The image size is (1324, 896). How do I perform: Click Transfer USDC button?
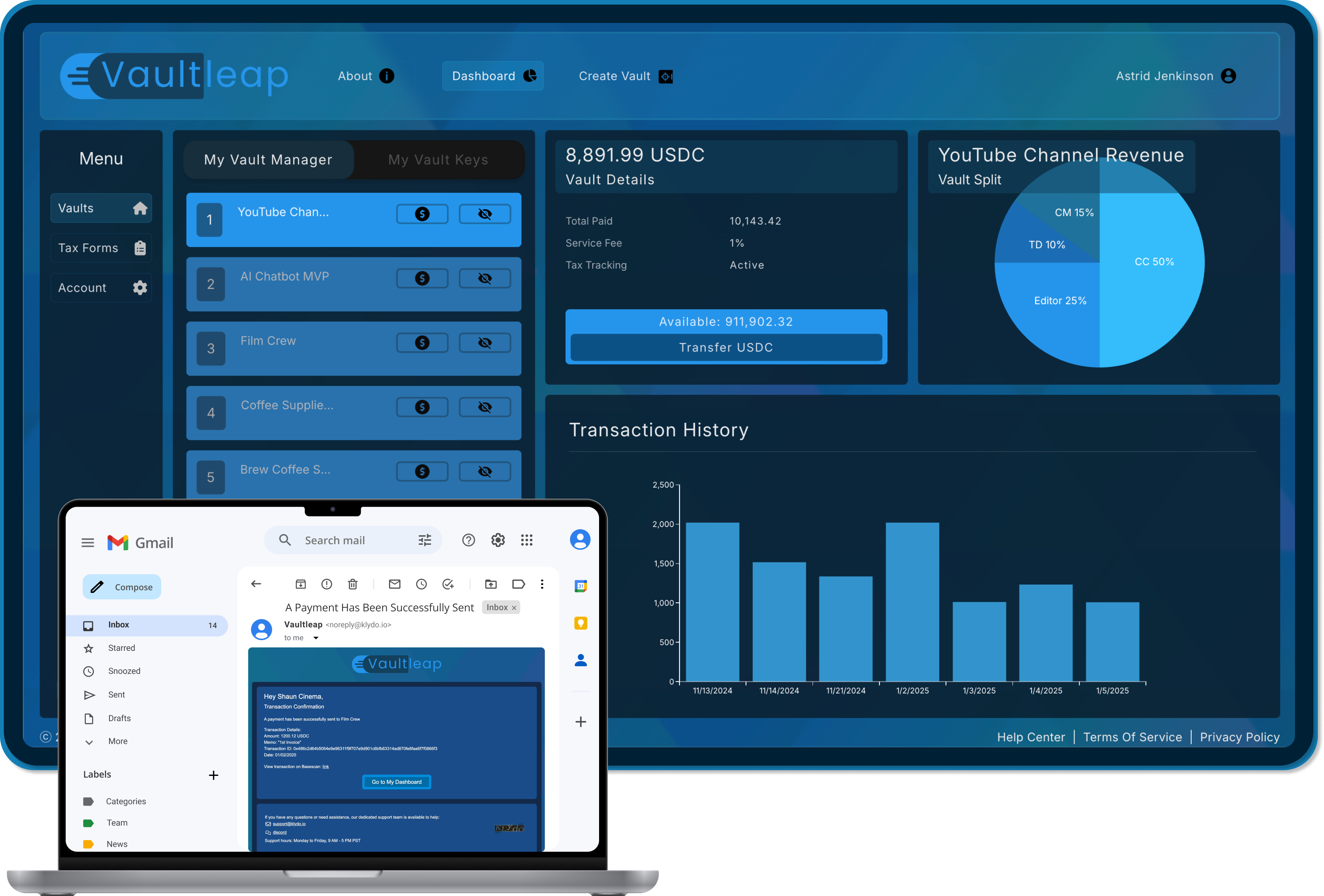[726, 347]
